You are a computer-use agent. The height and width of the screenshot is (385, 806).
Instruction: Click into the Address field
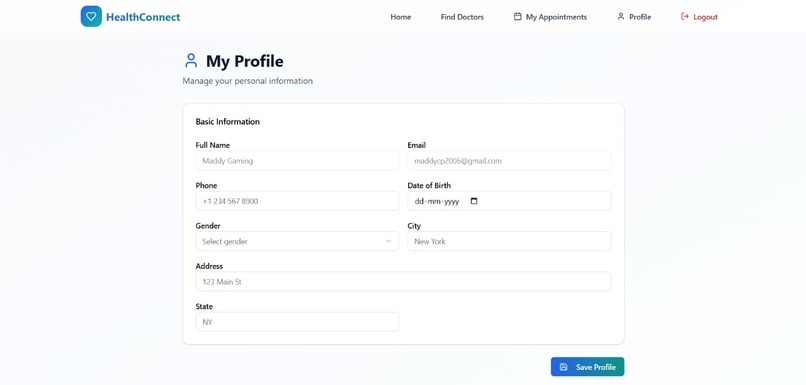[403, 282]
